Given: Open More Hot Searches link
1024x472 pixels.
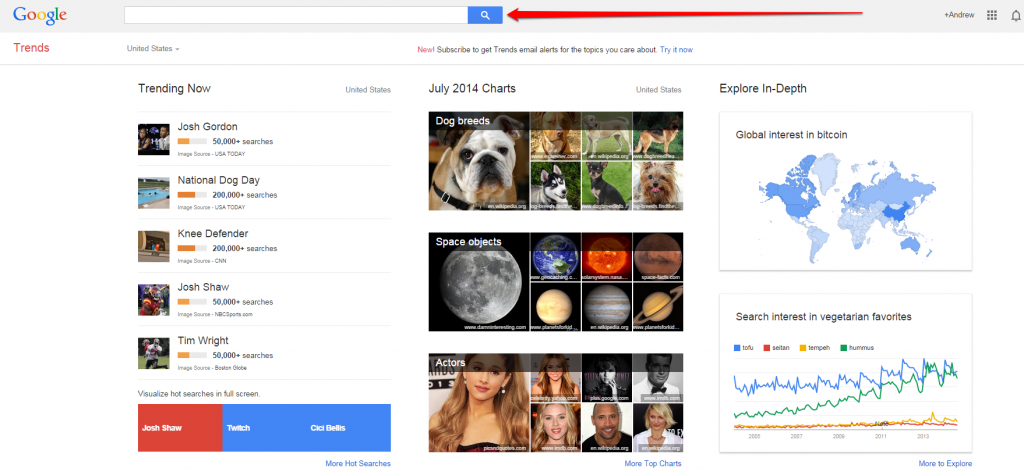Looking at the screenshot, I should 358,464.
